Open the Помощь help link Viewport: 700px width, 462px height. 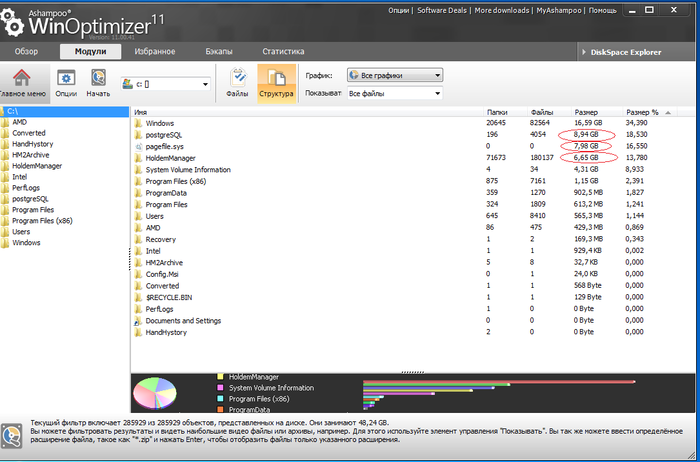point(602,10)
